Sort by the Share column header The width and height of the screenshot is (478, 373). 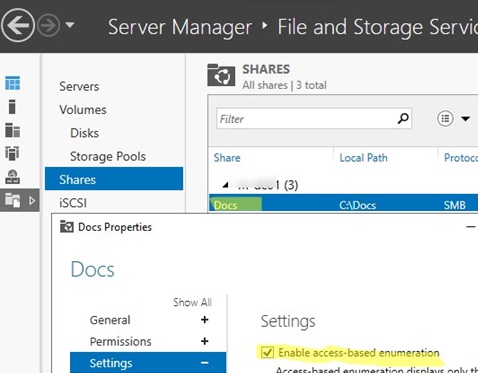[x=227, y=158]
